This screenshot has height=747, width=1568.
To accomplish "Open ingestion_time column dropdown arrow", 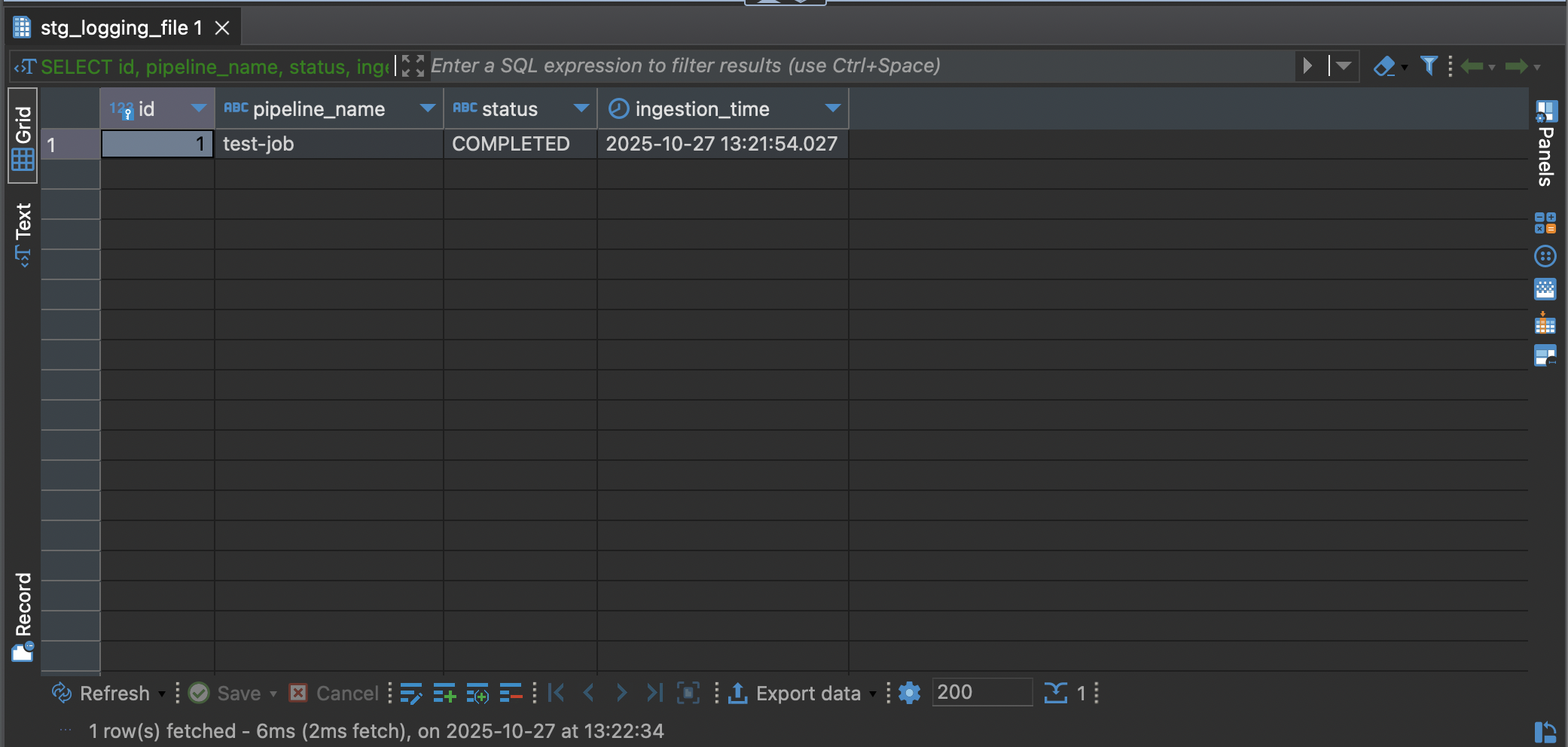I will tap(832, 108).
